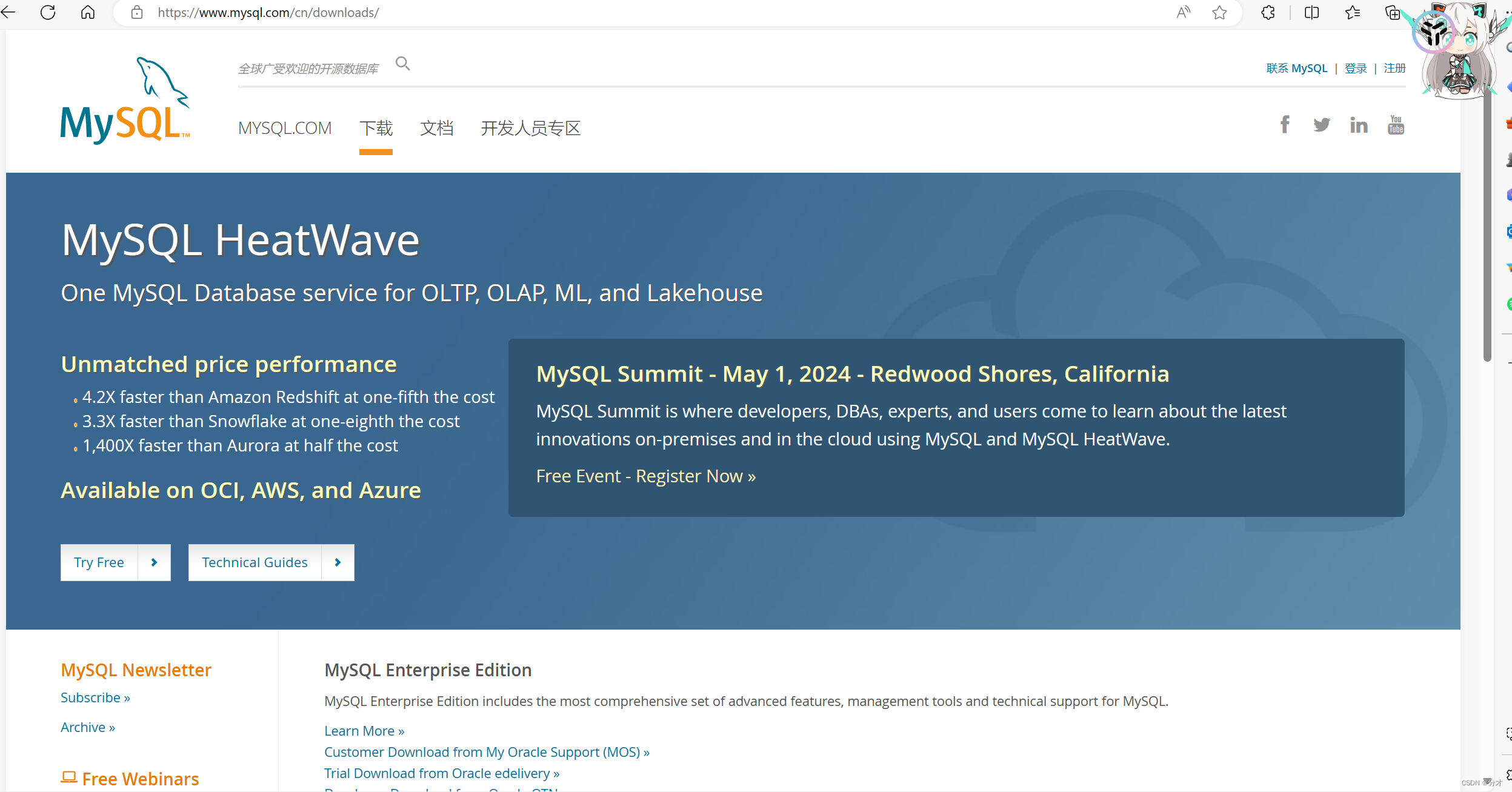Click newsletter Subscribe link
The height and width of the screenshot is (792, 1512).
click(x=95, y=697)
